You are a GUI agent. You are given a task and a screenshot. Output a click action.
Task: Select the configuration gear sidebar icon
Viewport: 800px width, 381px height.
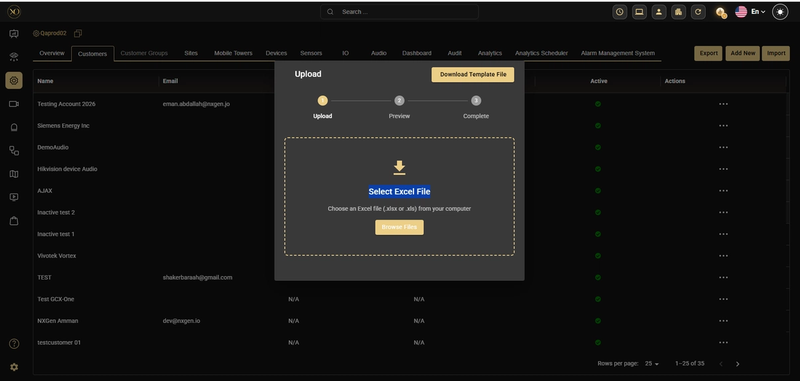pyautogui.click(x=14, y=80)
